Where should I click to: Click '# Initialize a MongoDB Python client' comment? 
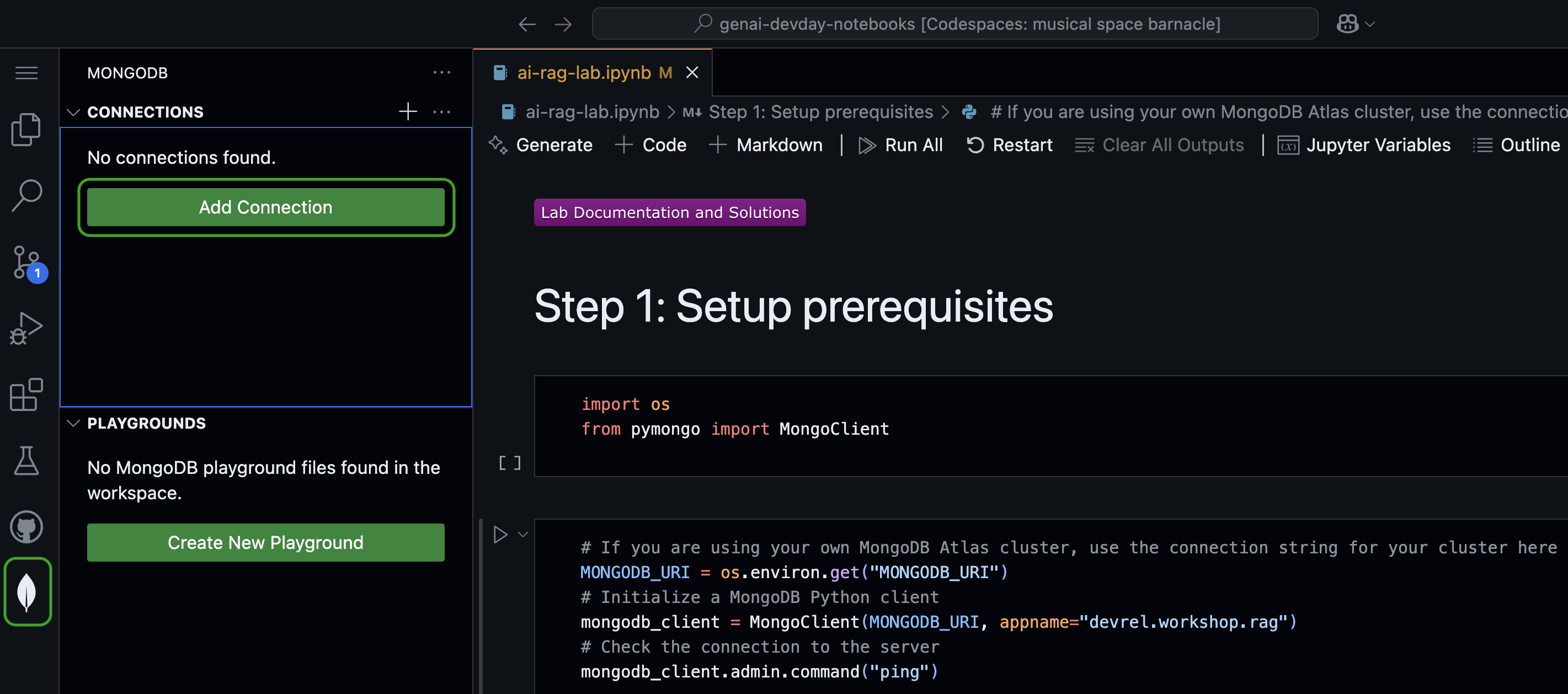click(760, 597)
